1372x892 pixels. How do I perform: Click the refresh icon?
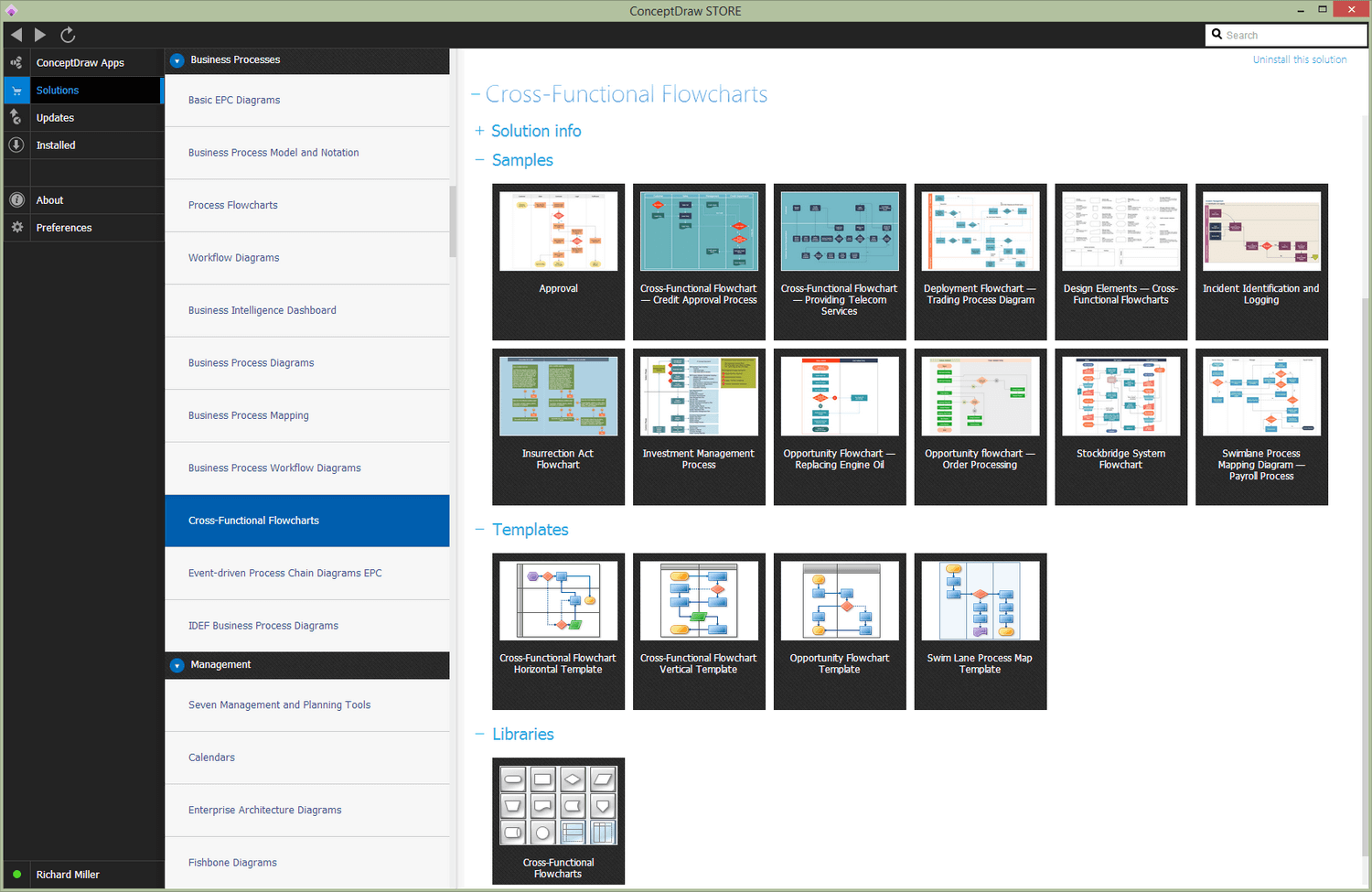click(68, 35)
